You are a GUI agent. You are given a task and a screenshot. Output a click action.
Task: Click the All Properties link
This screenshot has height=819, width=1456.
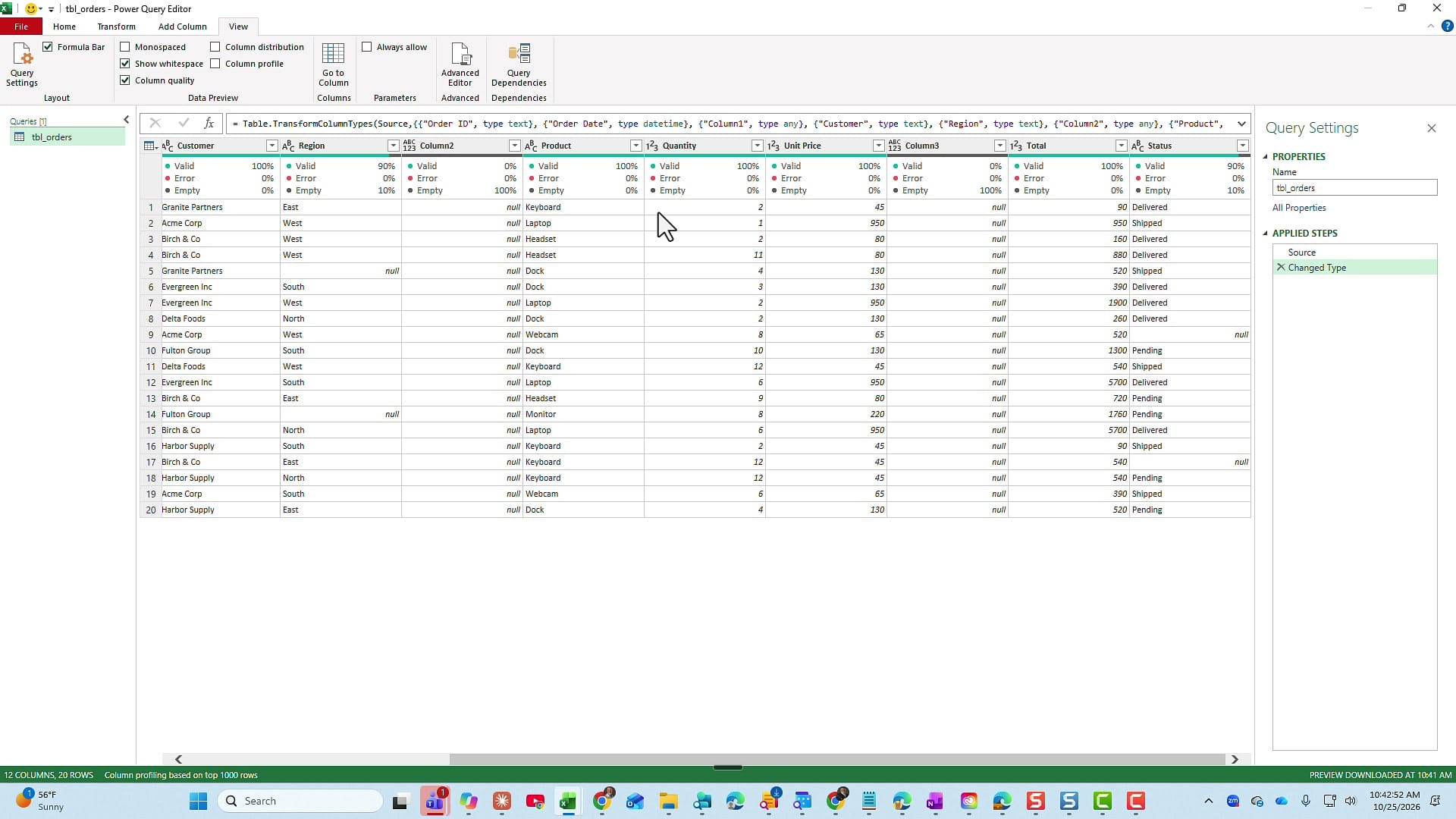click(x=1299, y=208)
